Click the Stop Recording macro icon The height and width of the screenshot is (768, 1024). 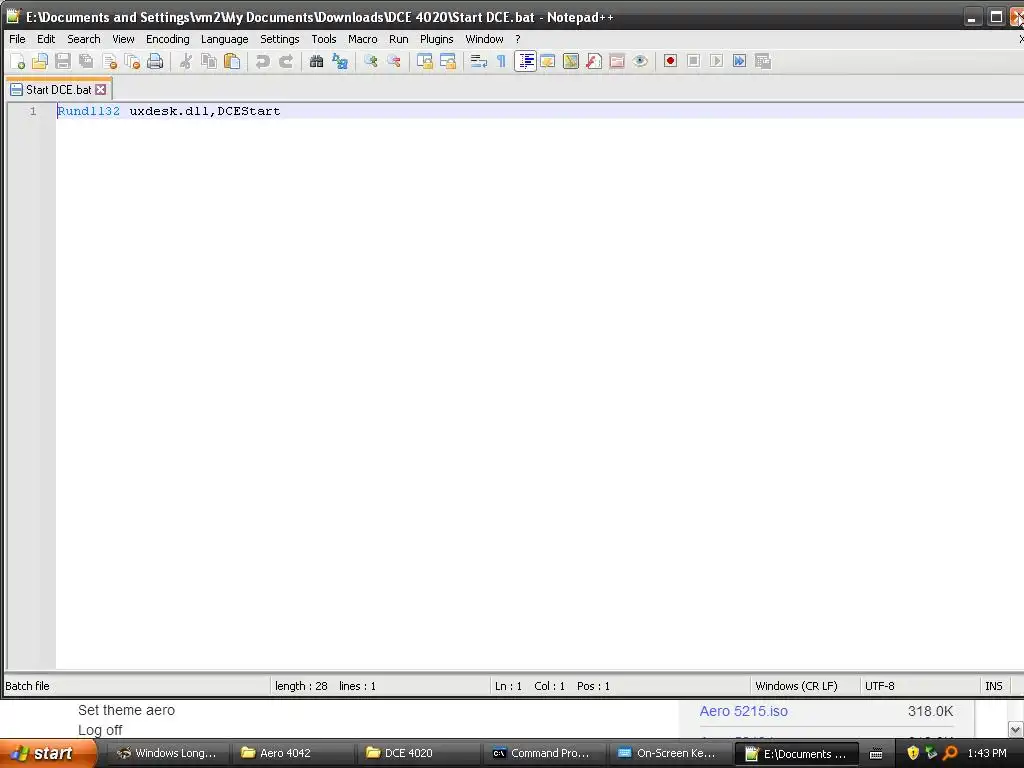[694, 61]
